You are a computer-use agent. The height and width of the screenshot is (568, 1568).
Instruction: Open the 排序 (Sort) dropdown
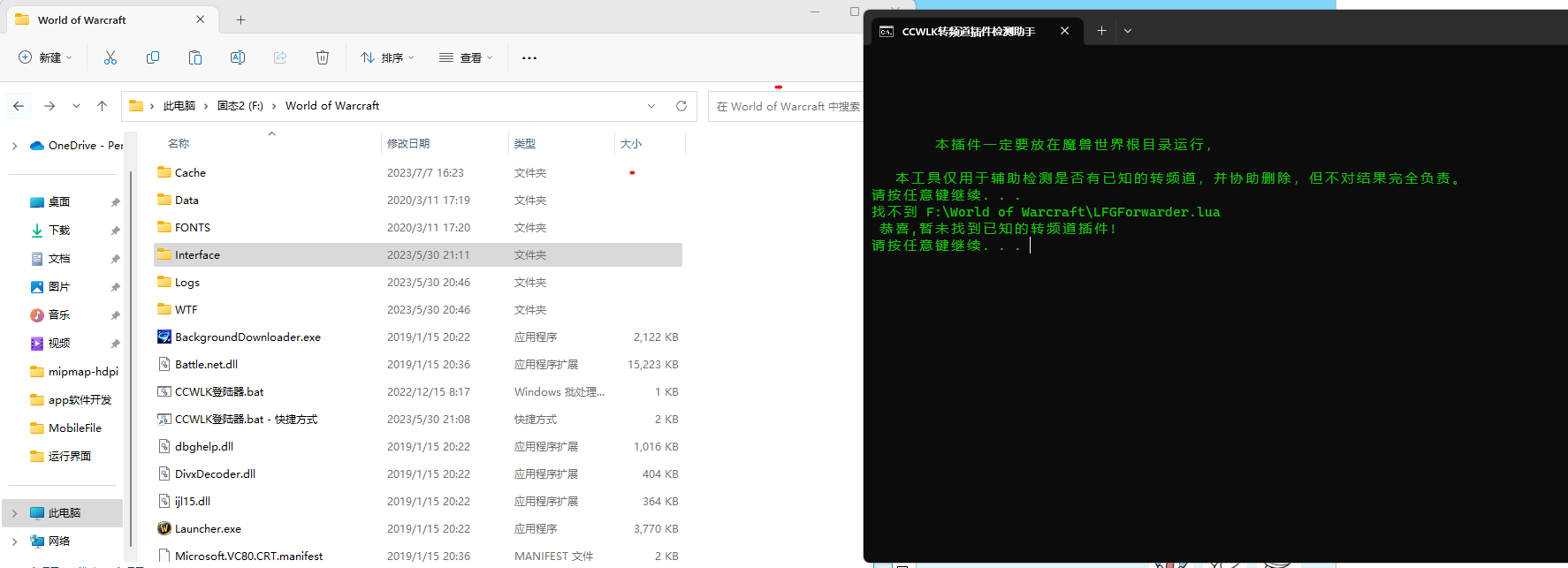(387, 57)
